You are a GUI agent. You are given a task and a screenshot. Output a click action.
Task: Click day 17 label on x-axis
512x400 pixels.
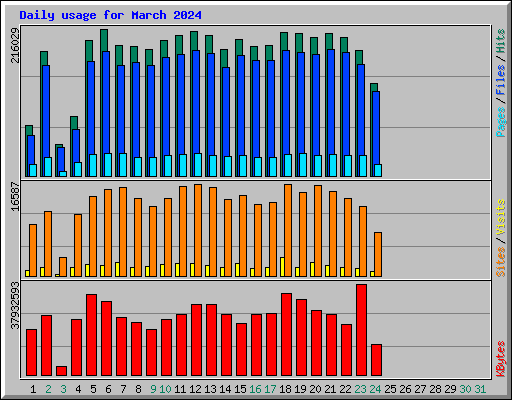tap(270, 389)
